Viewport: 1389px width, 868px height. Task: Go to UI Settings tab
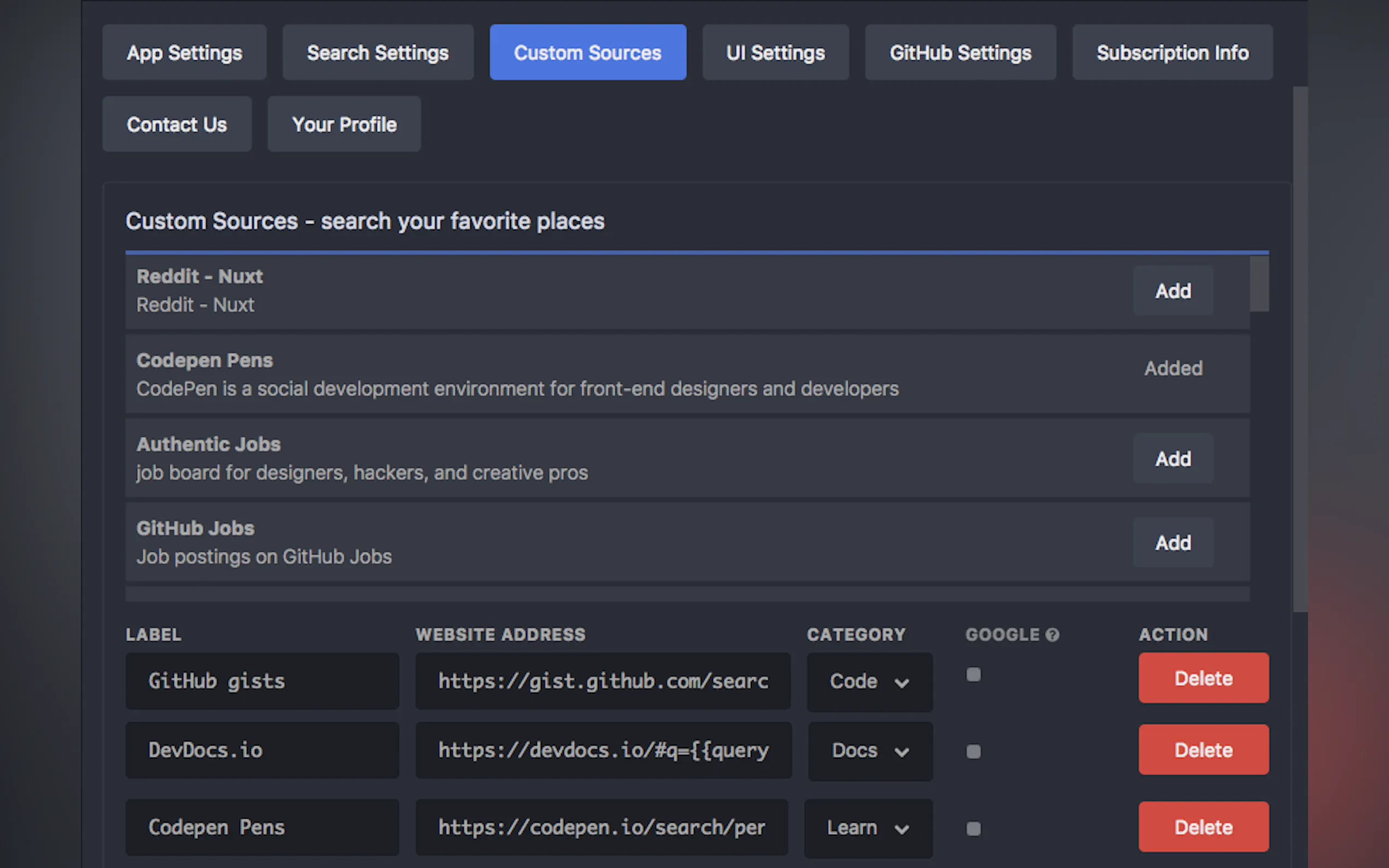775,53
